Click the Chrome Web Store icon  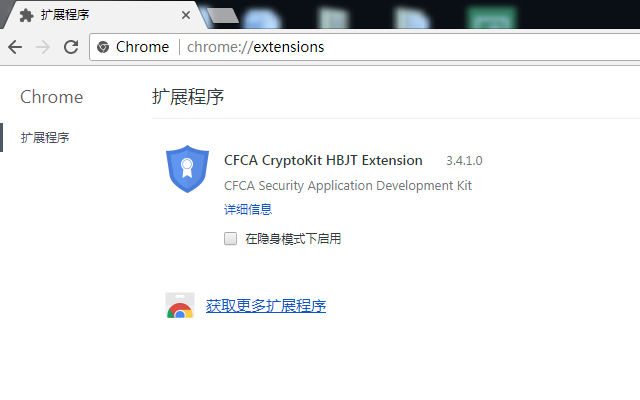coord(180,306)
